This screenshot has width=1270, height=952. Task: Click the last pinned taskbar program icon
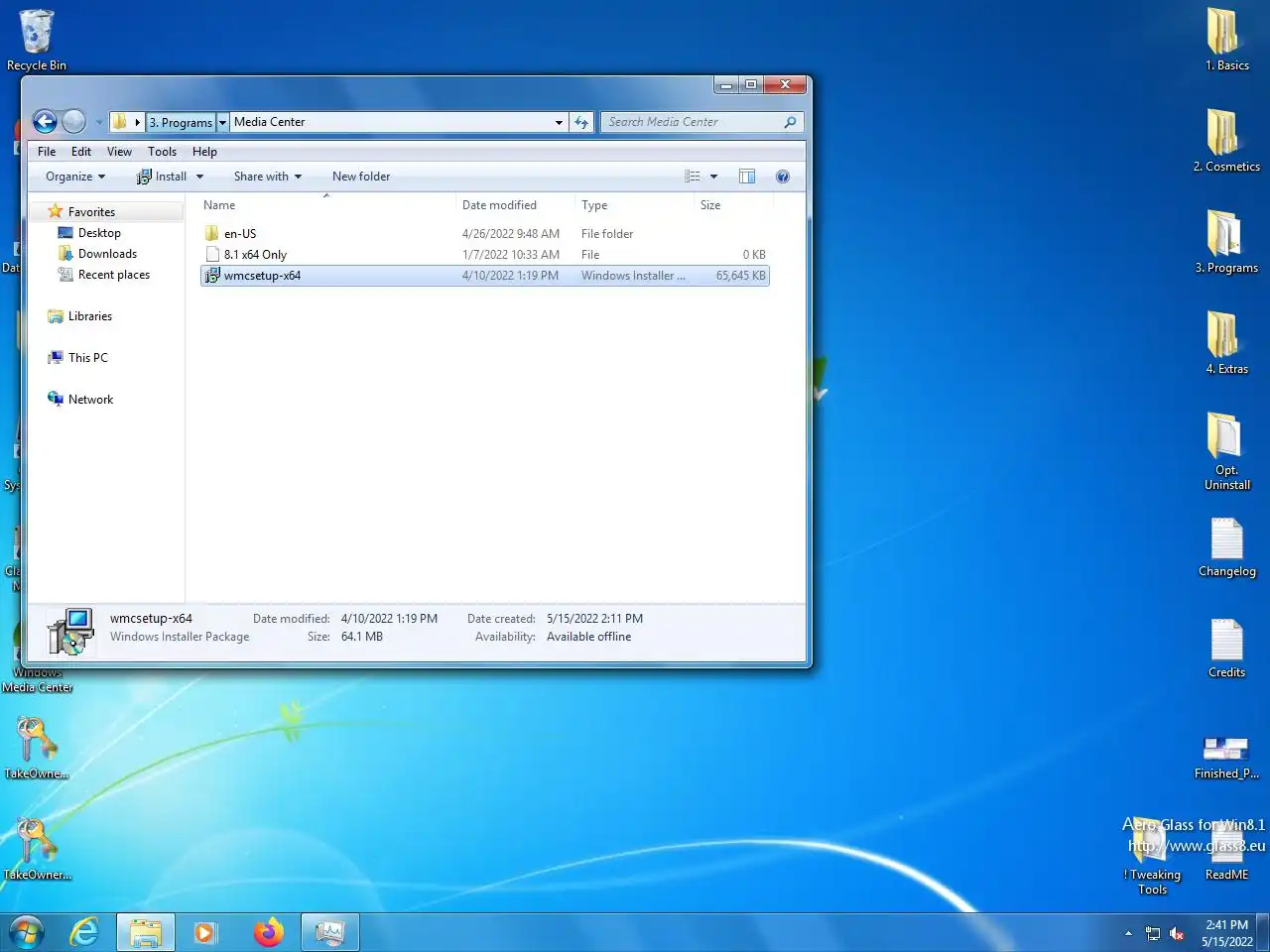[x=329, y=933]
